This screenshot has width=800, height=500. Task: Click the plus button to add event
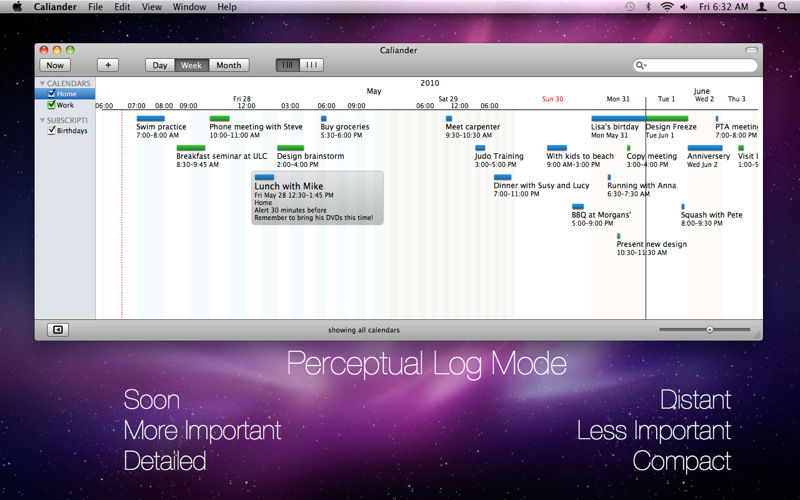(108, 65)
